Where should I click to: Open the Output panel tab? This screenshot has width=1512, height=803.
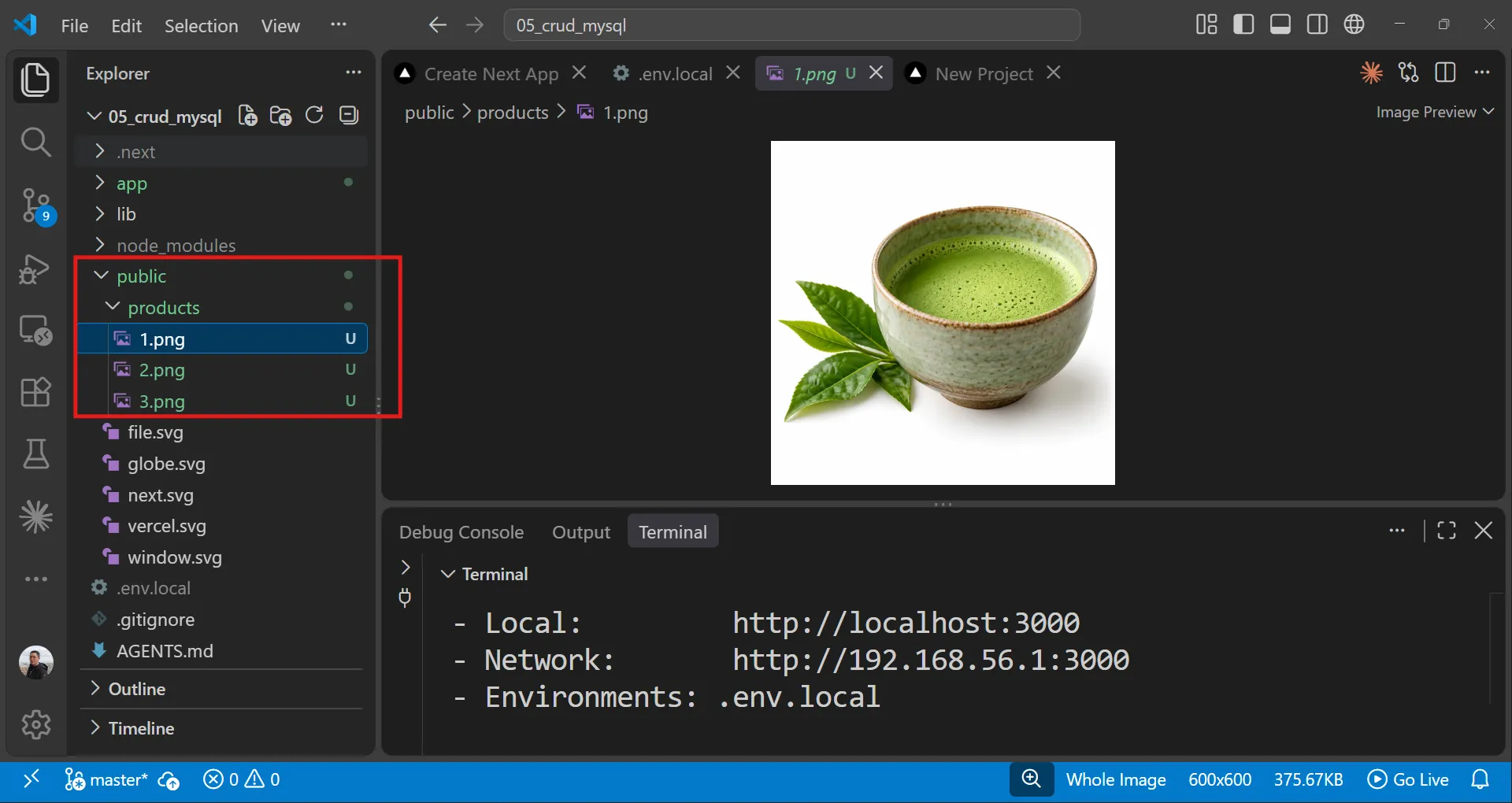tap(581, 532)
